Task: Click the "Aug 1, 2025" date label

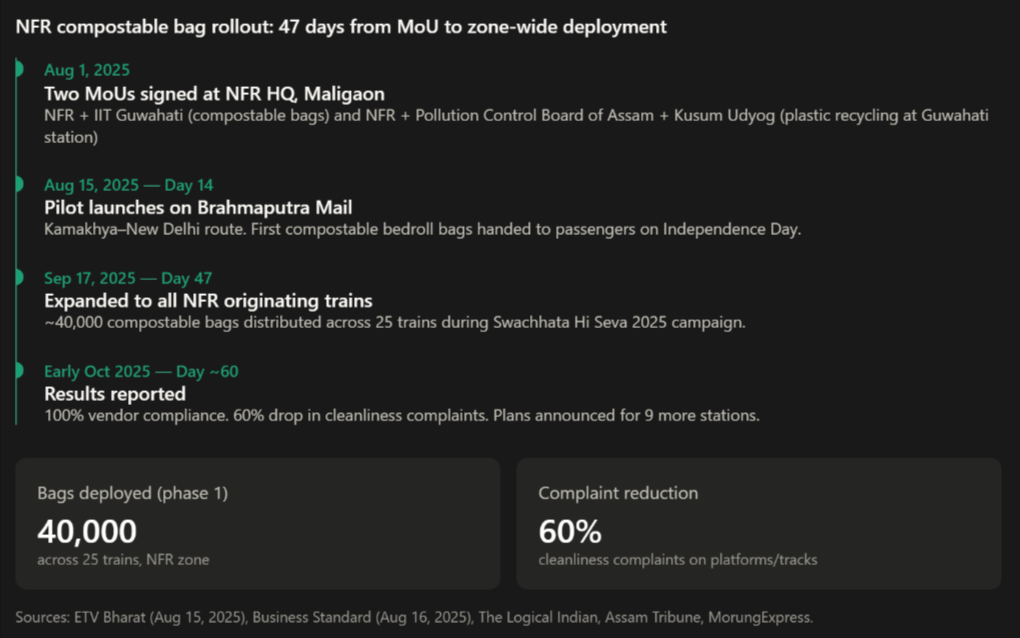Action: pos(87,70)
